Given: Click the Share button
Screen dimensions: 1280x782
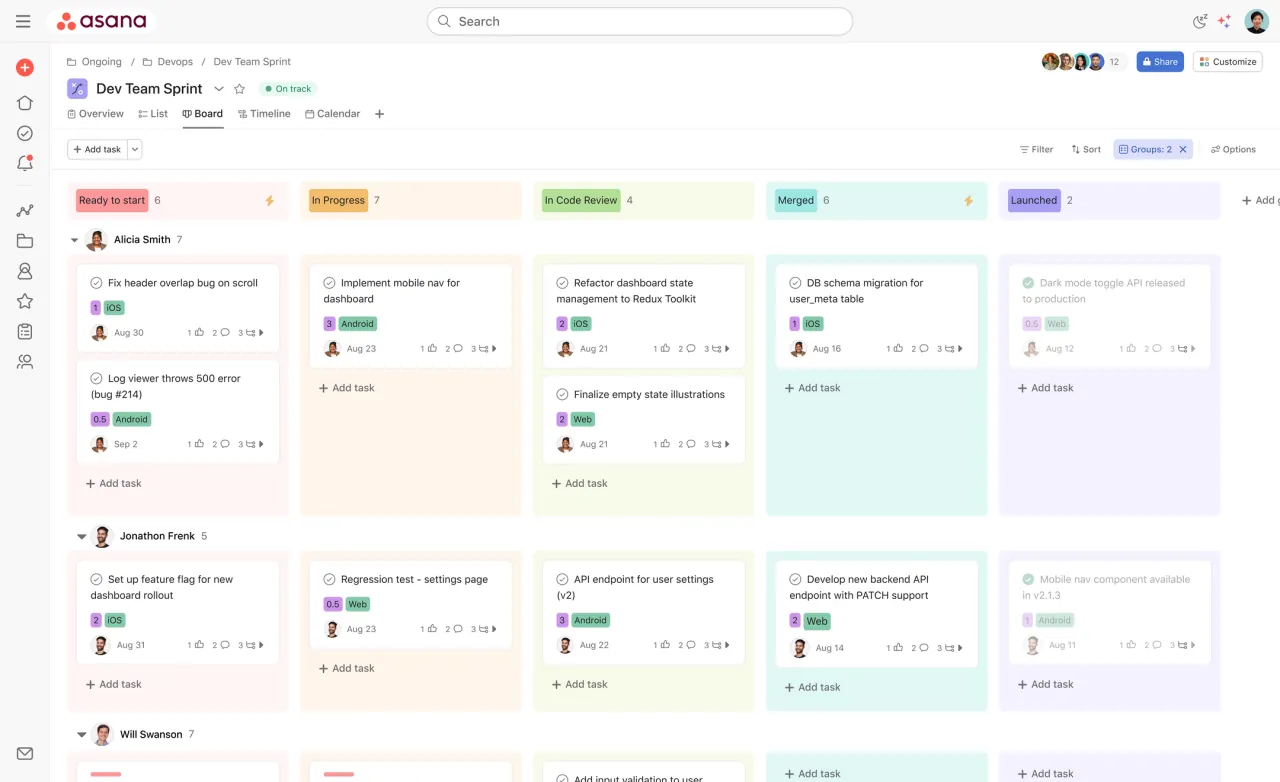Looking at the screenshot, I should (x=1160, y=62).
